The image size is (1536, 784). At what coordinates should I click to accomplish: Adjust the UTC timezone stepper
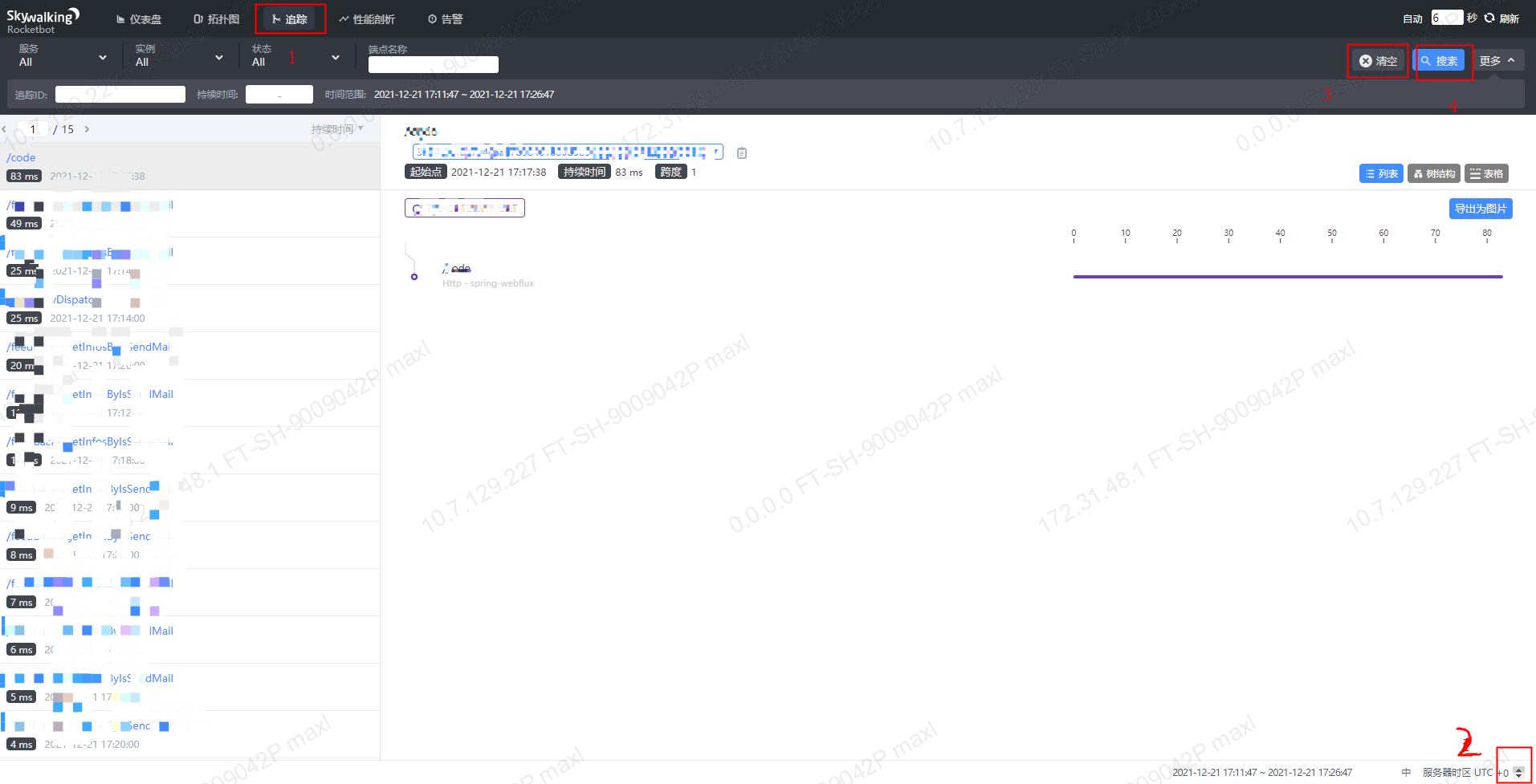click(x=1518, y=772)
